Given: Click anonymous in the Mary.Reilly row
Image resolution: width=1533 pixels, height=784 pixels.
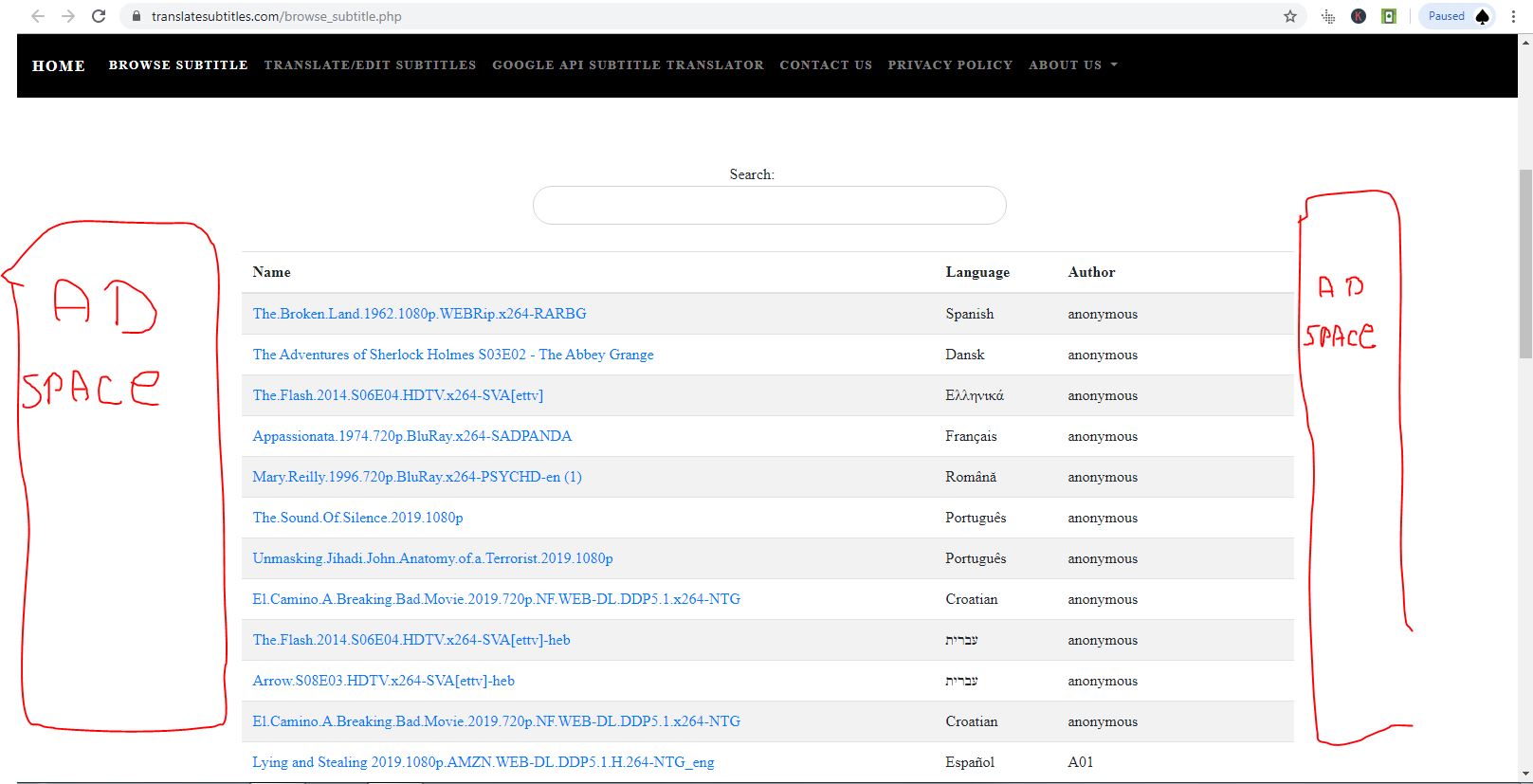Looking at the screenshot, I should click(x=1103, y=477).
